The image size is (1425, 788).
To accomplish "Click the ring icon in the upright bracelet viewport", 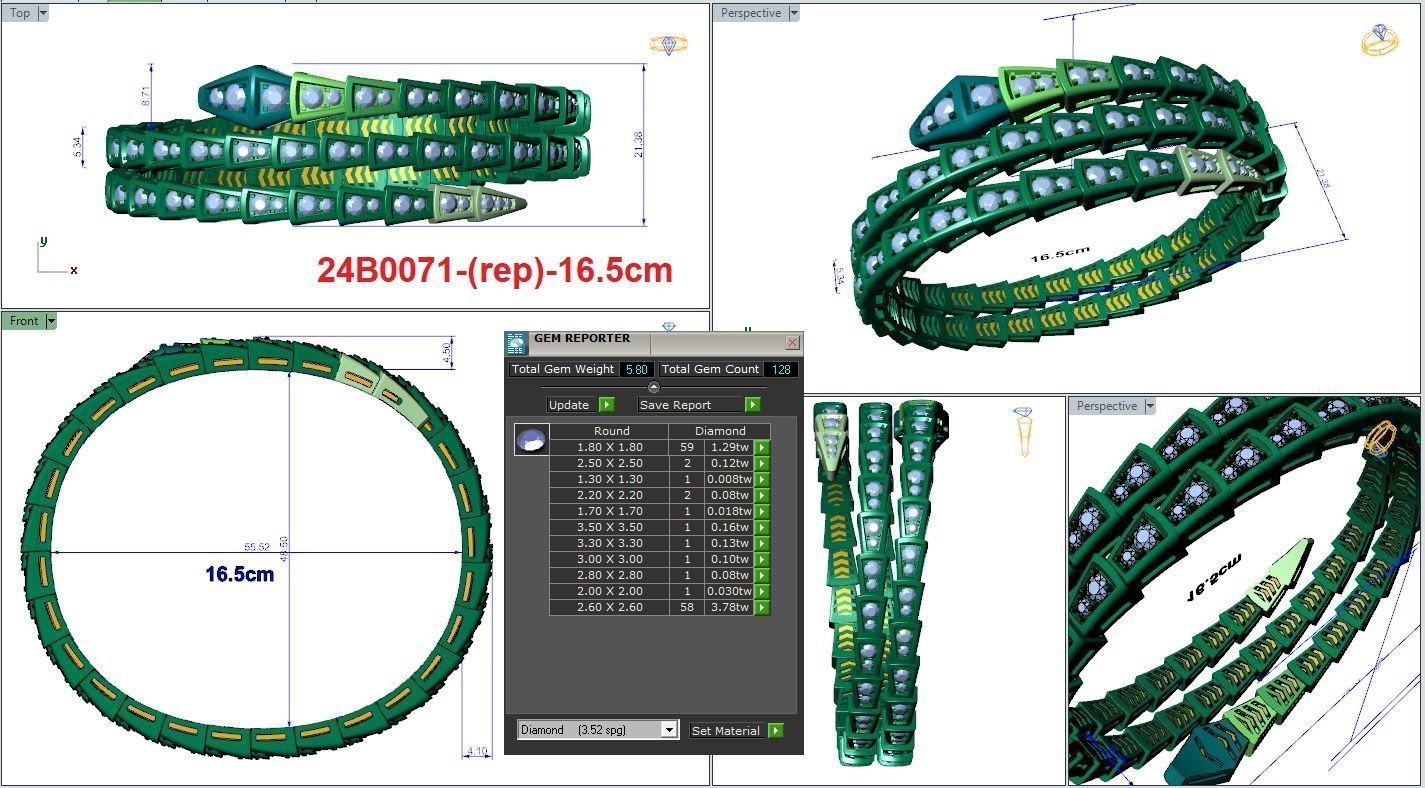I will tap(1023, 432).
